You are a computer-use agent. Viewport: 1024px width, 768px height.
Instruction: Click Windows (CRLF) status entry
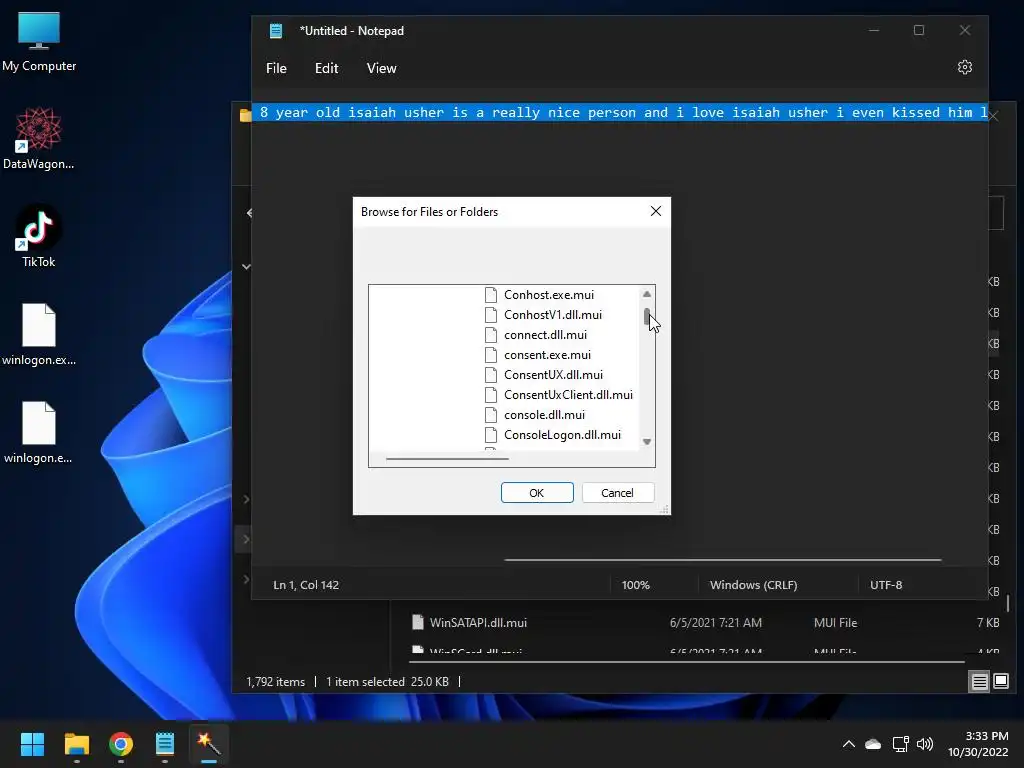point(754,584)
